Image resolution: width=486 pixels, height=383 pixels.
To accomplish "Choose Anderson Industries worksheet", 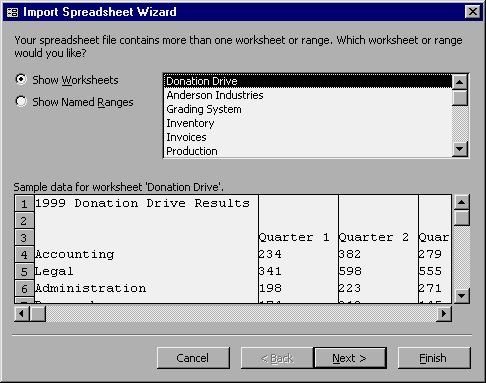I will [215, 95].
